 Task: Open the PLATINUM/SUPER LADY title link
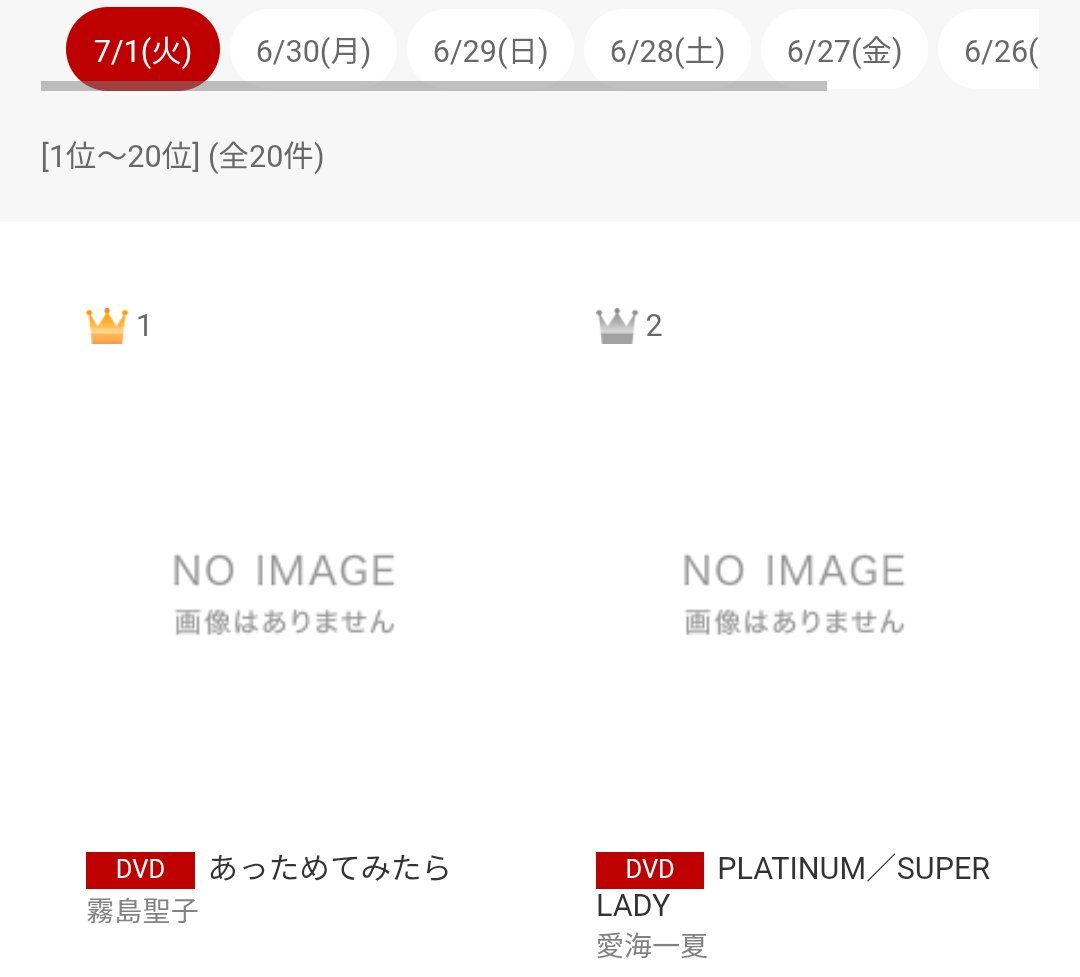[x=793, y=887]
